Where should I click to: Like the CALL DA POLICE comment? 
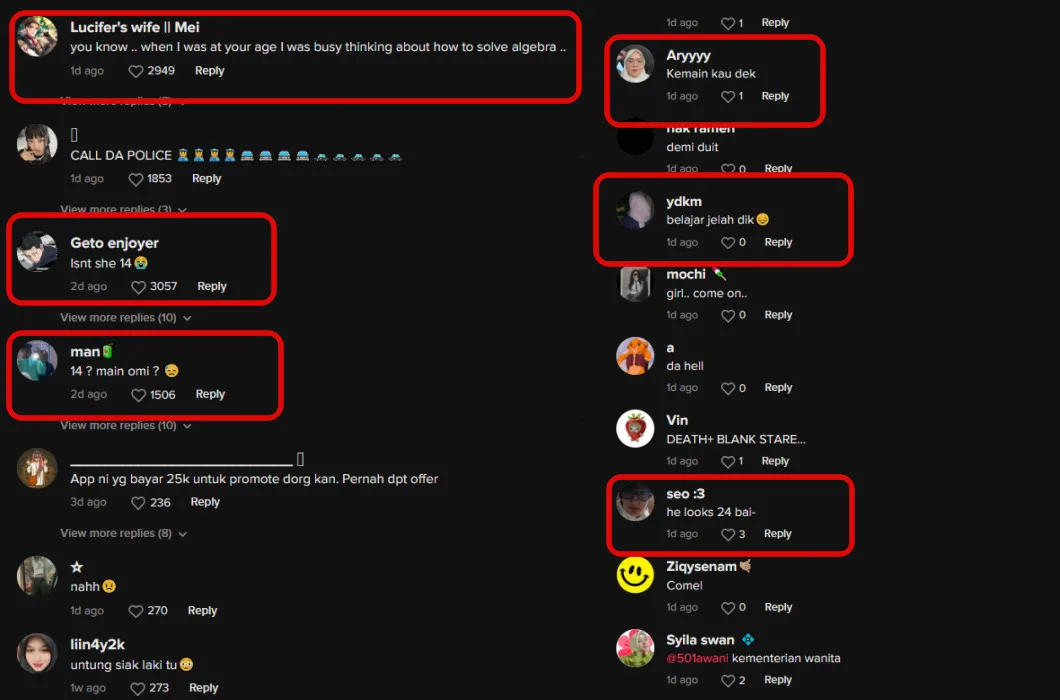point(136,179)
